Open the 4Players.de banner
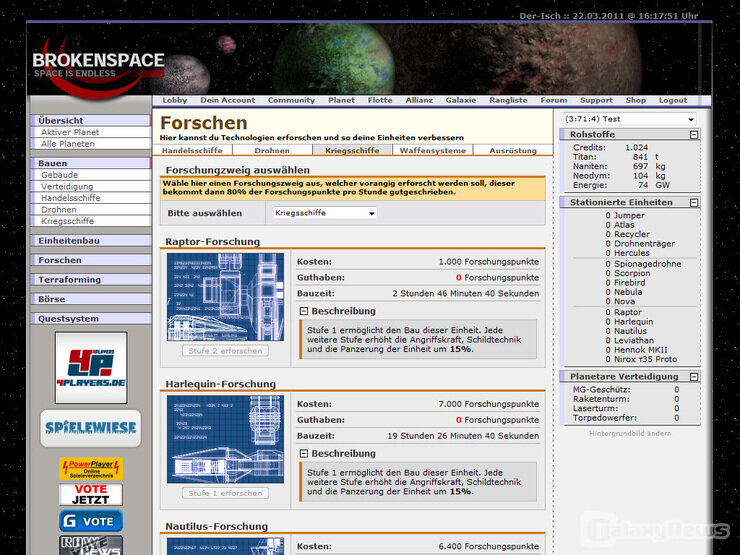This screenshot has height=555, width=740. click(91, 368)
